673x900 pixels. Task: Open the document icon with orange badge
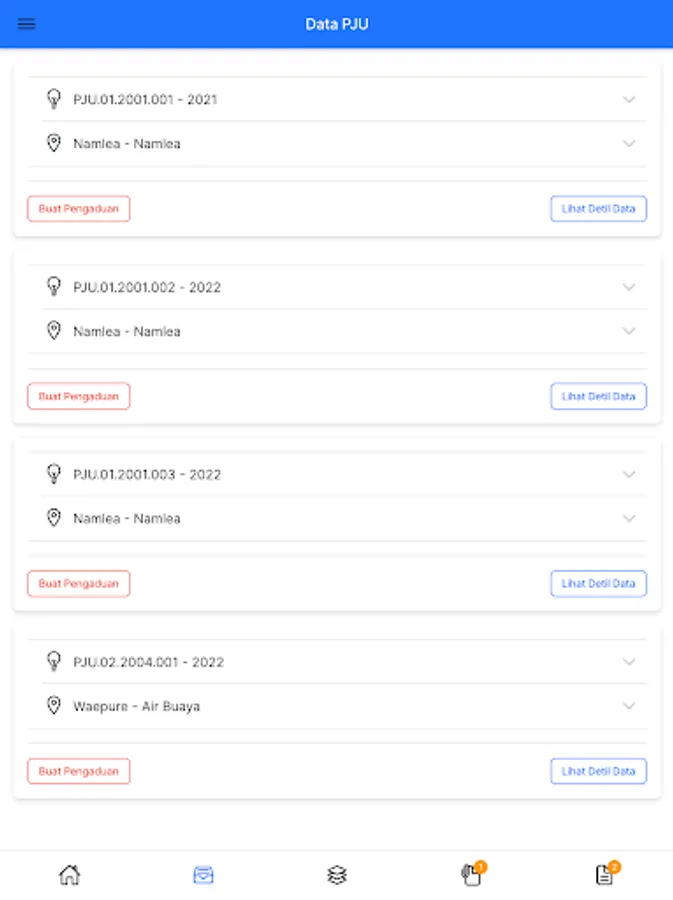pos(605,875)
